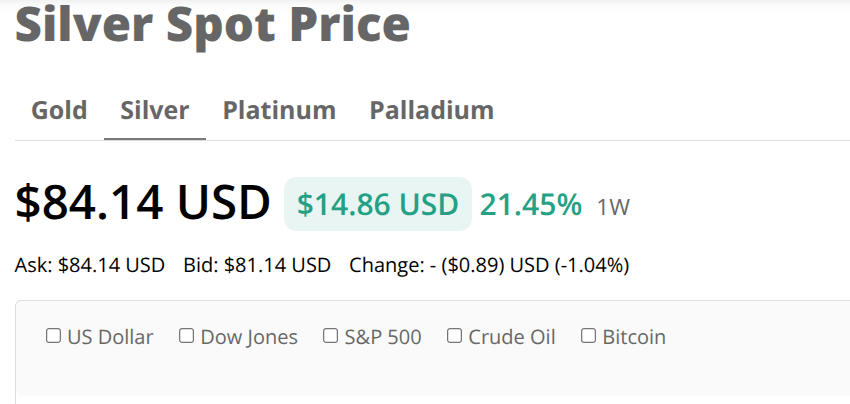Open the Platinum tab
This screenshot has height=404, width=850.
(x=279, y=110)
